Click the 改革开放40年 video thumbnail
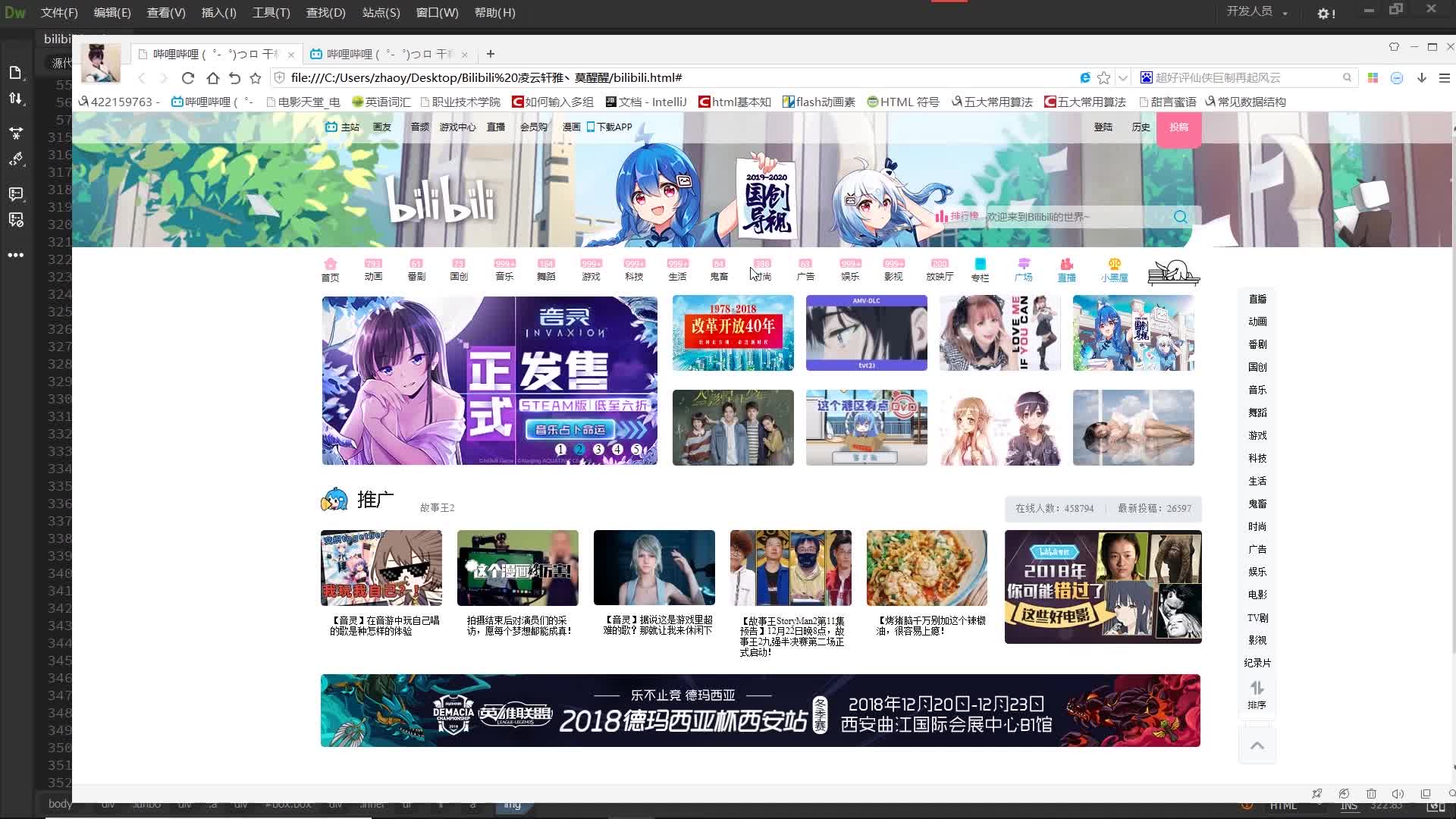The image size is (1456, 819). point(733,333)
